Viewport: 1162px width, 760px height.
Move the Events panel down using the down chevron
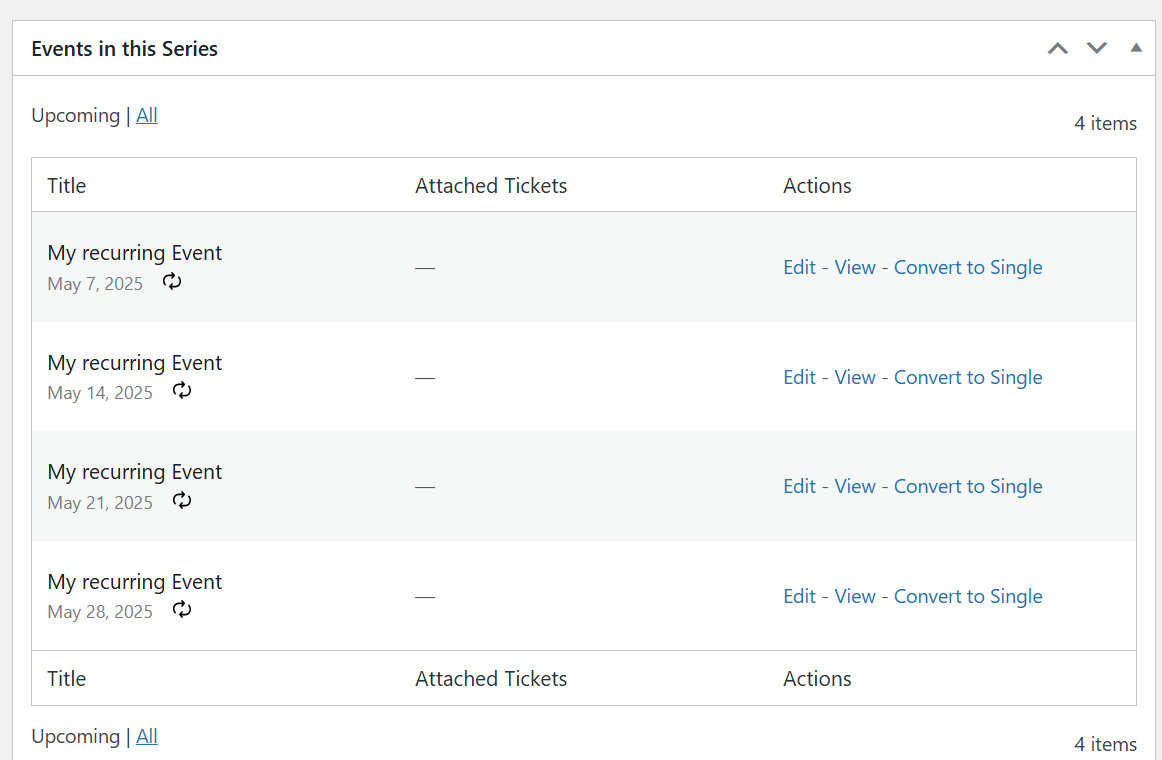[1096, 47]
